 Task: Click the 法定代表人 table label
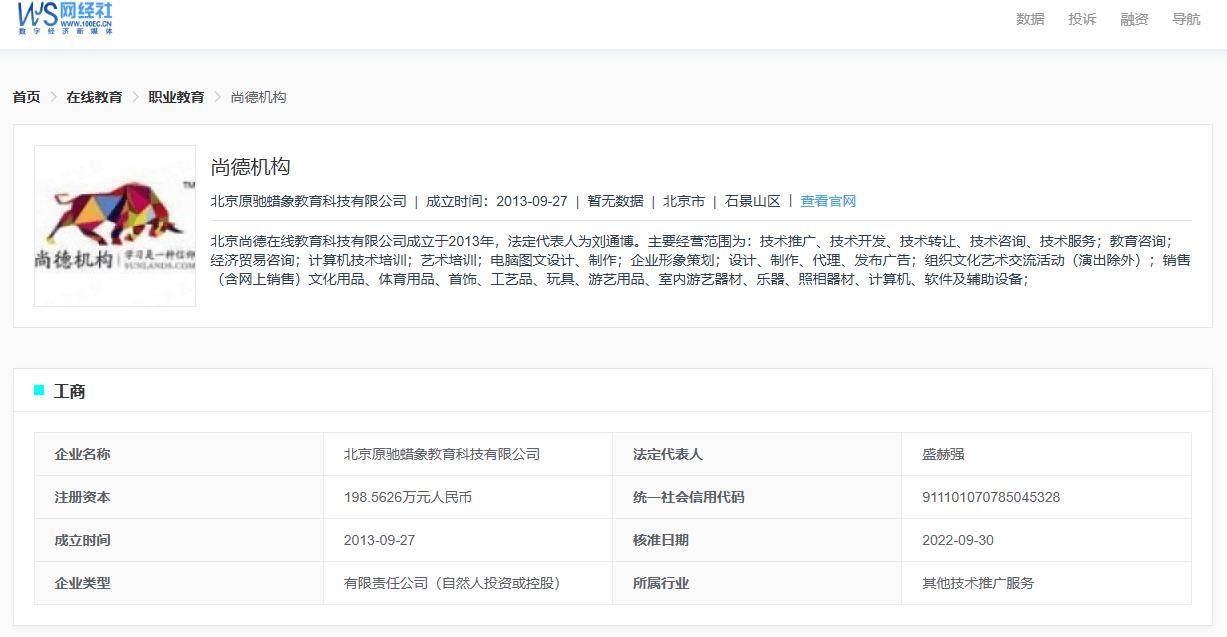(668, 454)
